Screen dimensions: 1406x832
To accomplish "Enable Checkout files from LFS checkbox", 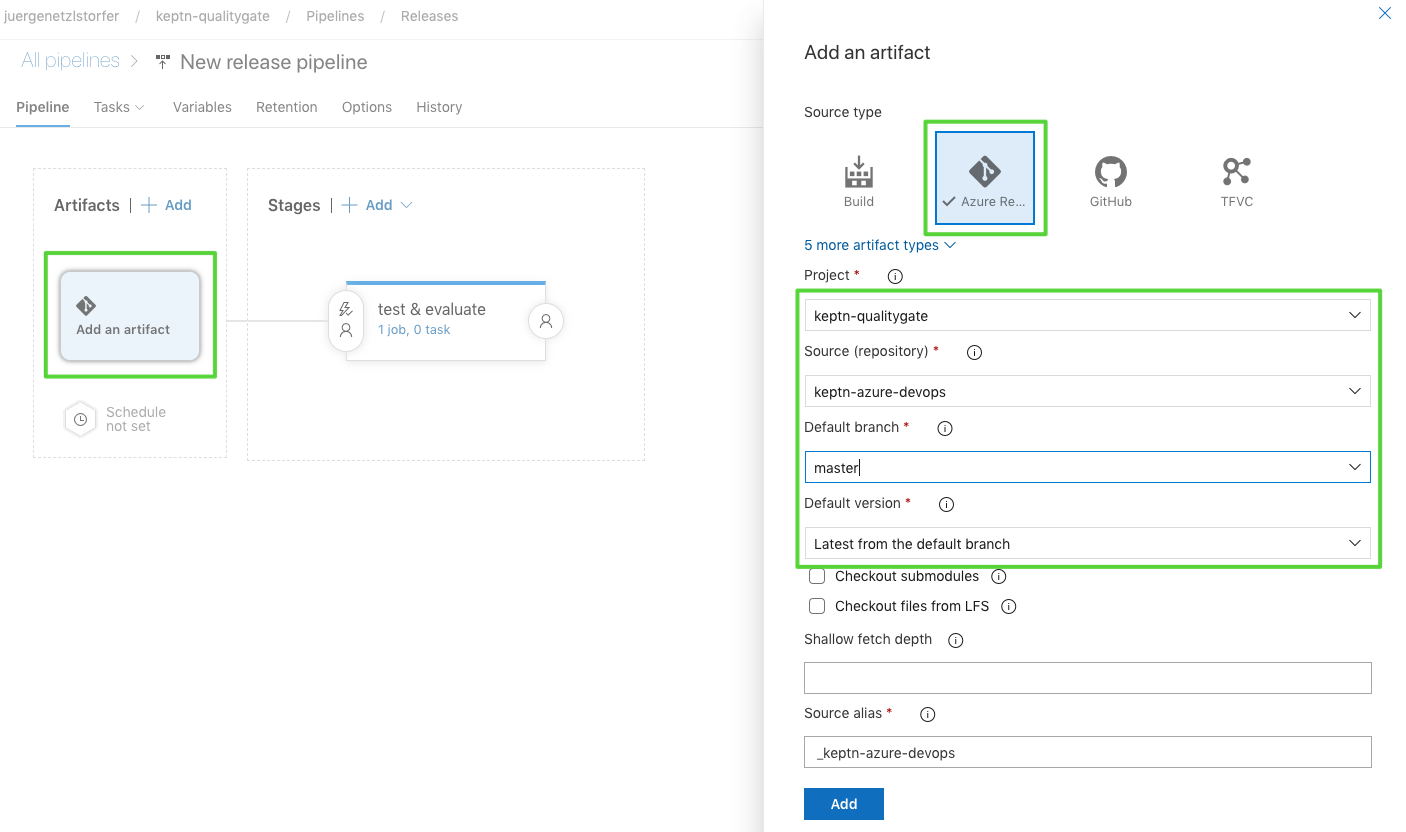I will (817, 606).
